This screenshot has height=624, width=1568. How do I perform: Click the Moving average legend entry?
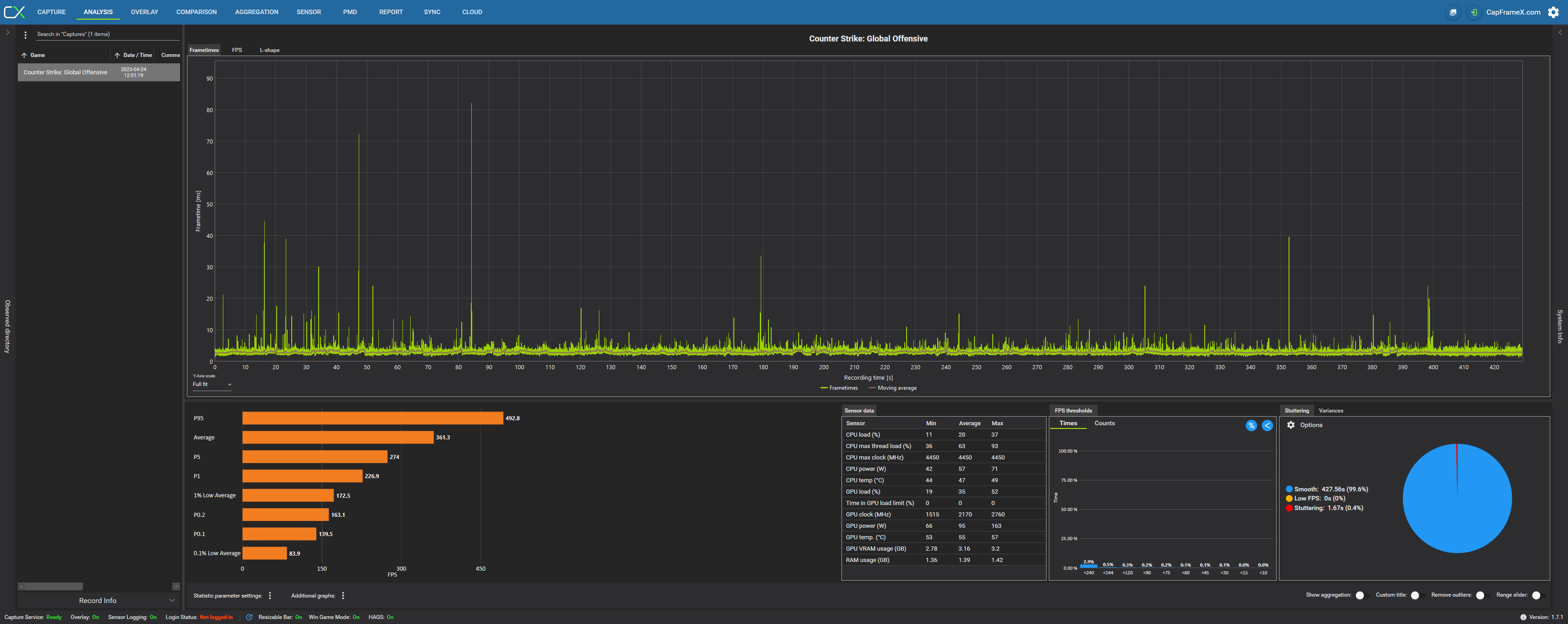892,388
